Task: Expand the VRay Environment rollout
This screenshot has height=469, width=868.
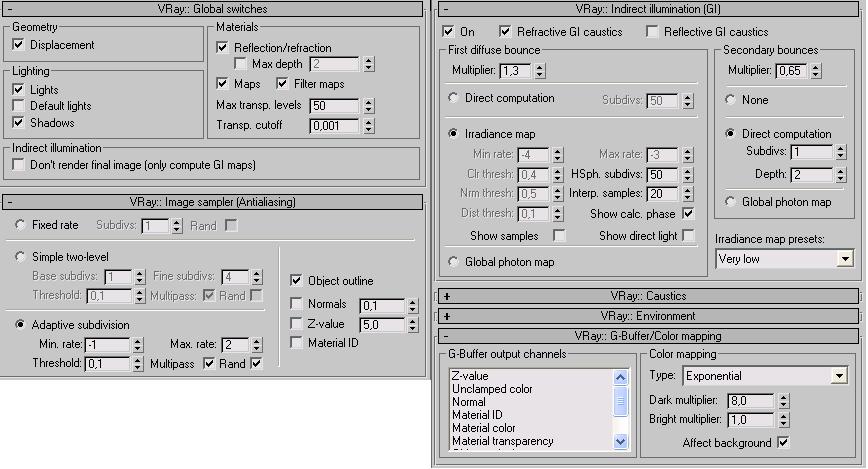Action: coord(648,316)
